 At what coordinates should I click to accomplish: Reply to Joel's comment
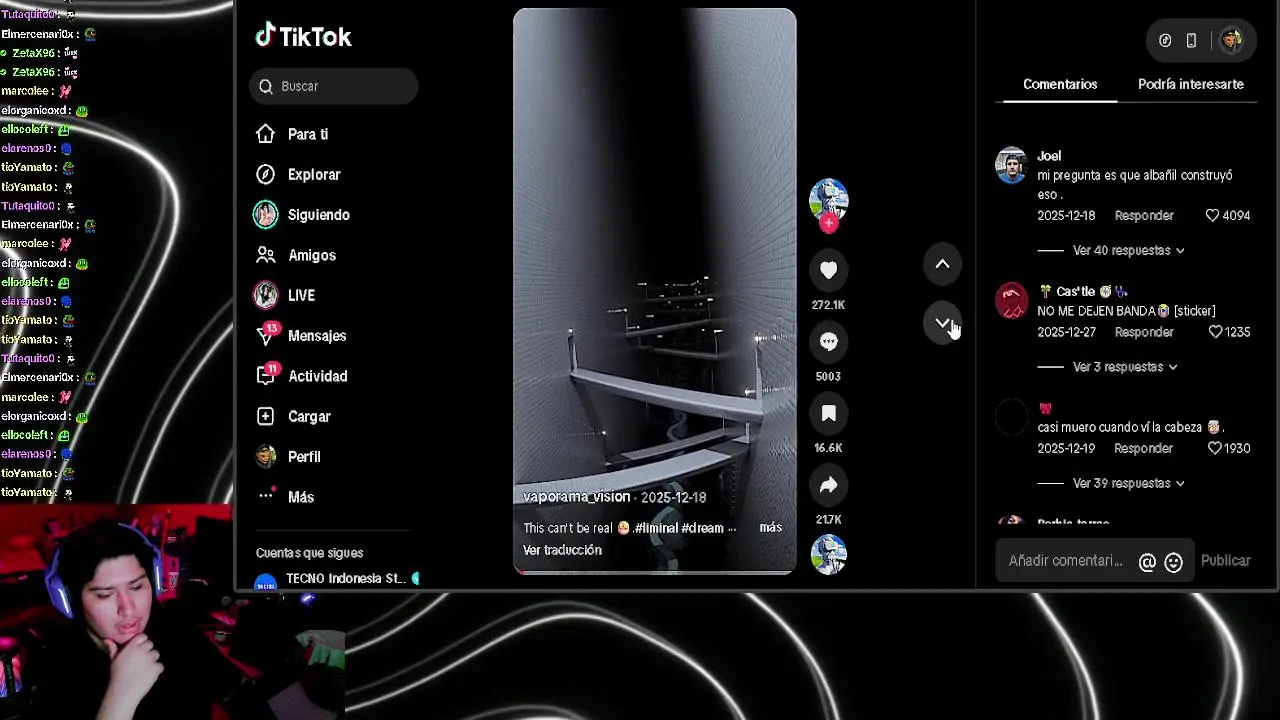(1144, 215)
